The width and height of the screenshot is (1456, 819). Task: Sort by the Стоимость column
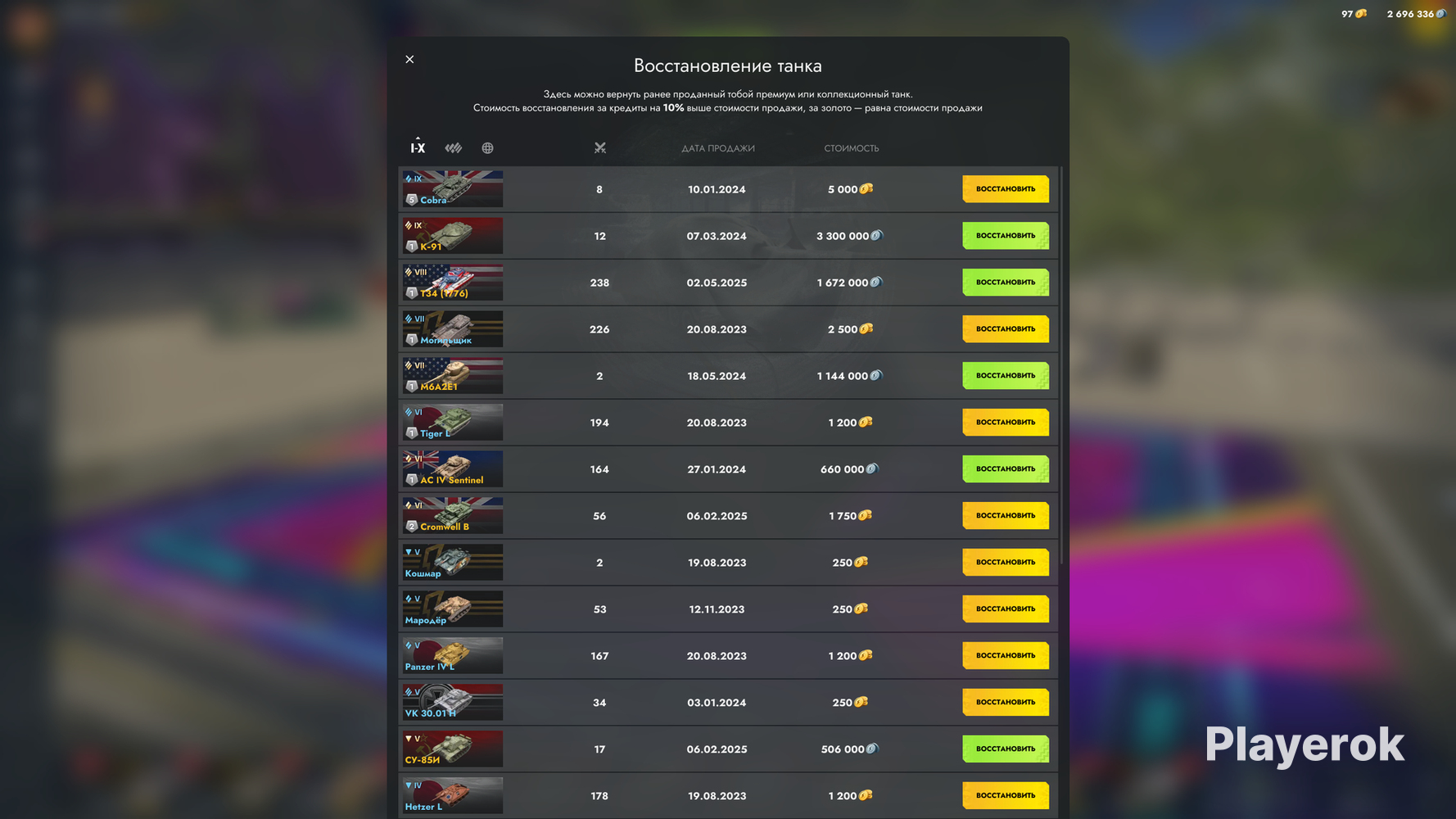(851, 148)
